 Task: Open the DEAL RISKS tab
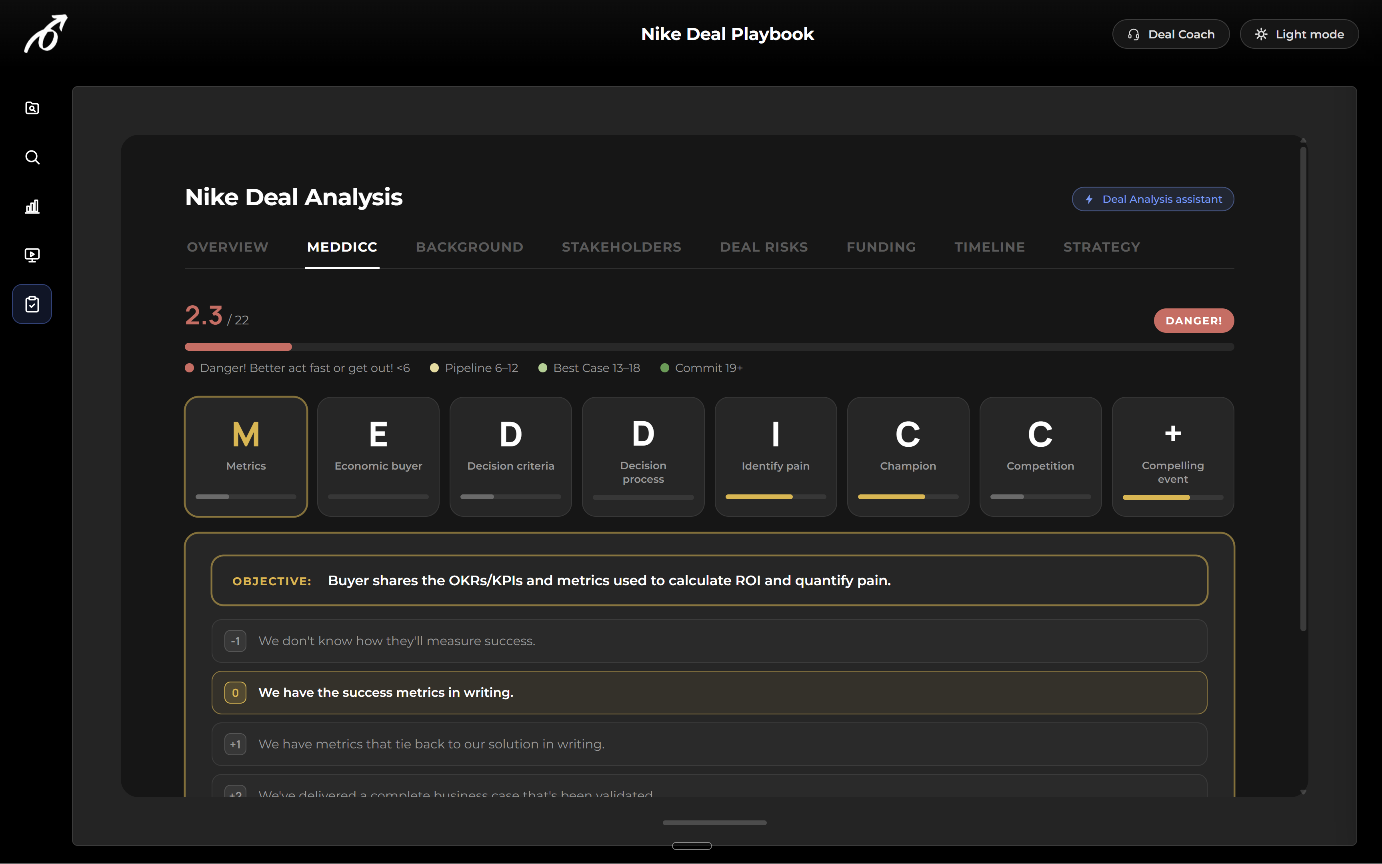(x=764, y=247)
